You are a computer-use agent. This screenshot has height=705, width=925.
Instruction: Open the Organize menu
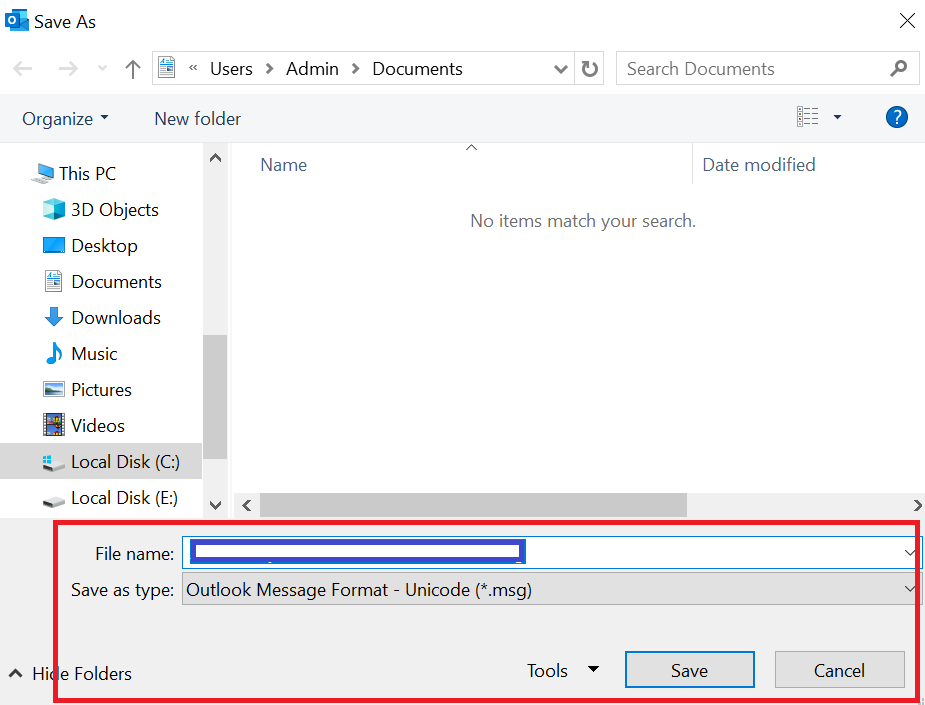(64, 118)
